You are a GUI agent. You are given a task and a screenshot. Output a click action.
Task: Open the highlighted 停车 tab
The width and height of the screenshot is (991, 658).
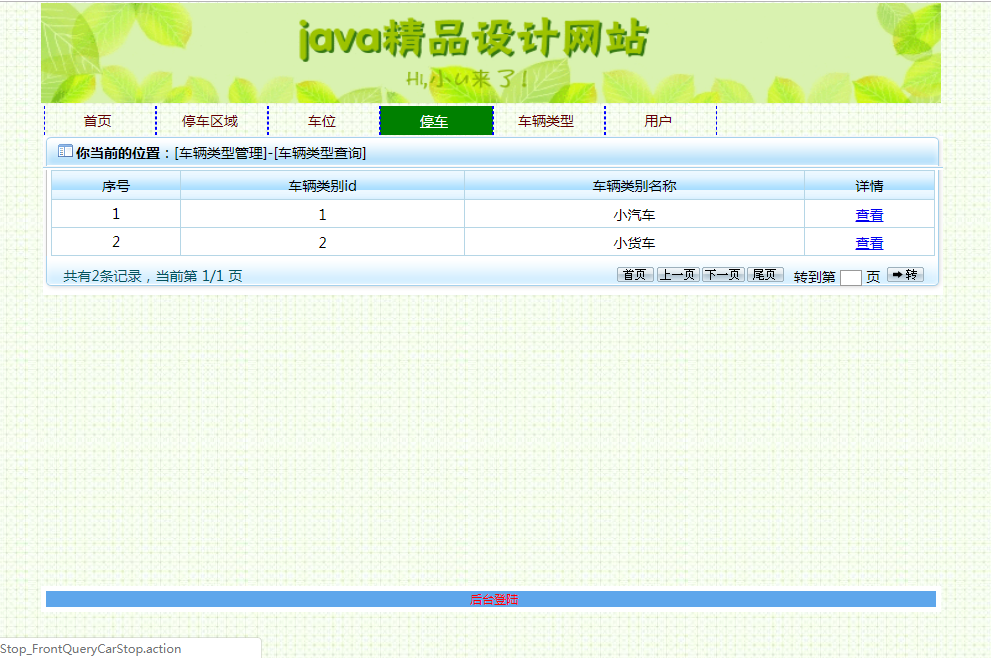[434, 121]
